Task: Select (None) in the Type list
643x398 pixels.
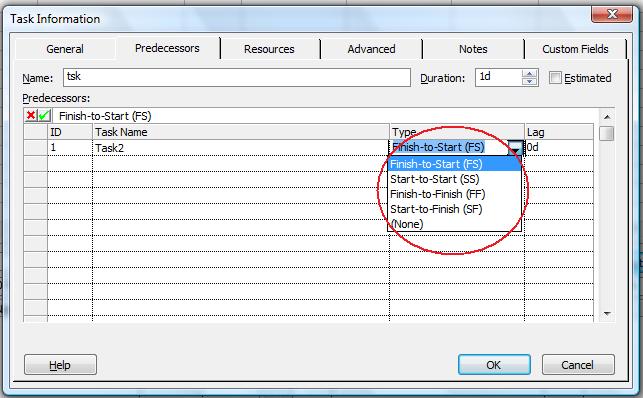Action: coord(454,224)
